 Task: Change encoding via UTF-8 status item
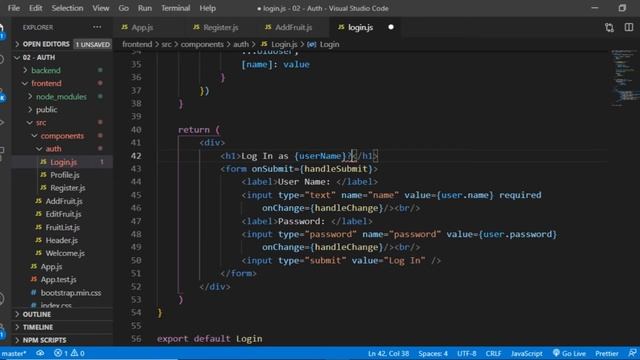pos(467,353)
